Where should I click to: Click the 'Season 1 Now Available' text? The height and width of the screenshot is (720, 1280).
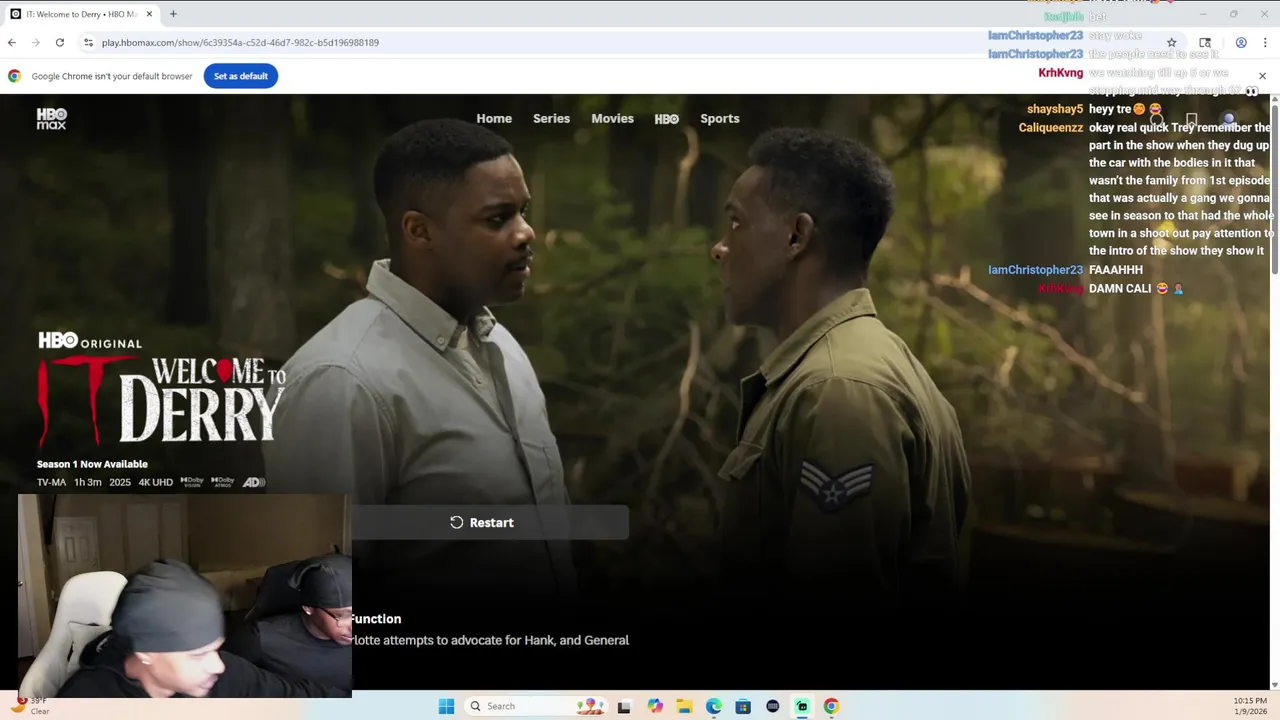[x=92, y=464]
